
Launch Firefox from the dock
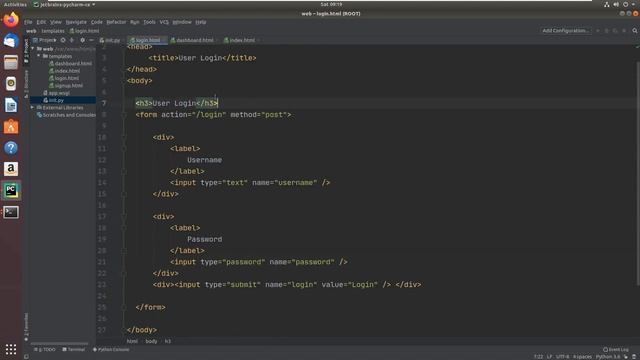point(11,20)
